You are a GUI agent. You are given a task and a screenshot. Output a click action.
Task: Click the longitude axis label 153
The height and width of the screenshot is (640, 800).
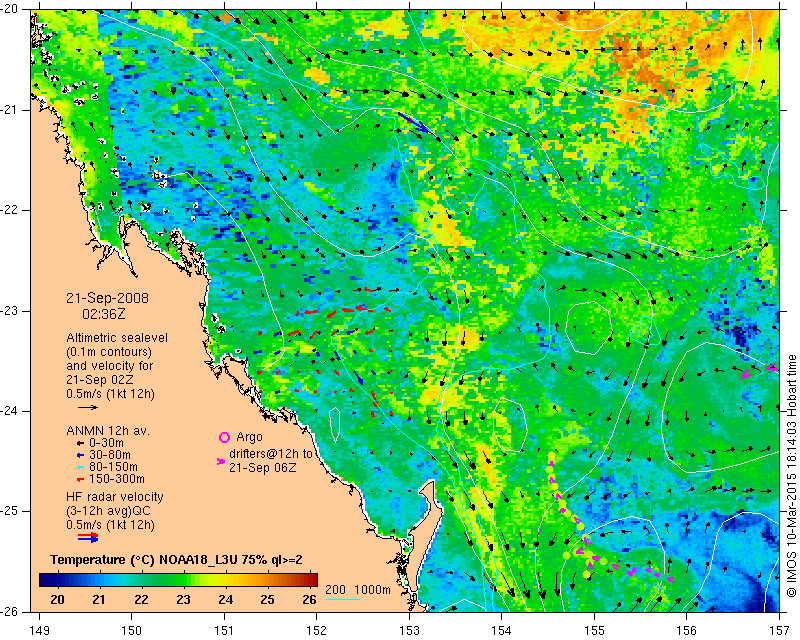pyautogui.click(x=409, y=630)
